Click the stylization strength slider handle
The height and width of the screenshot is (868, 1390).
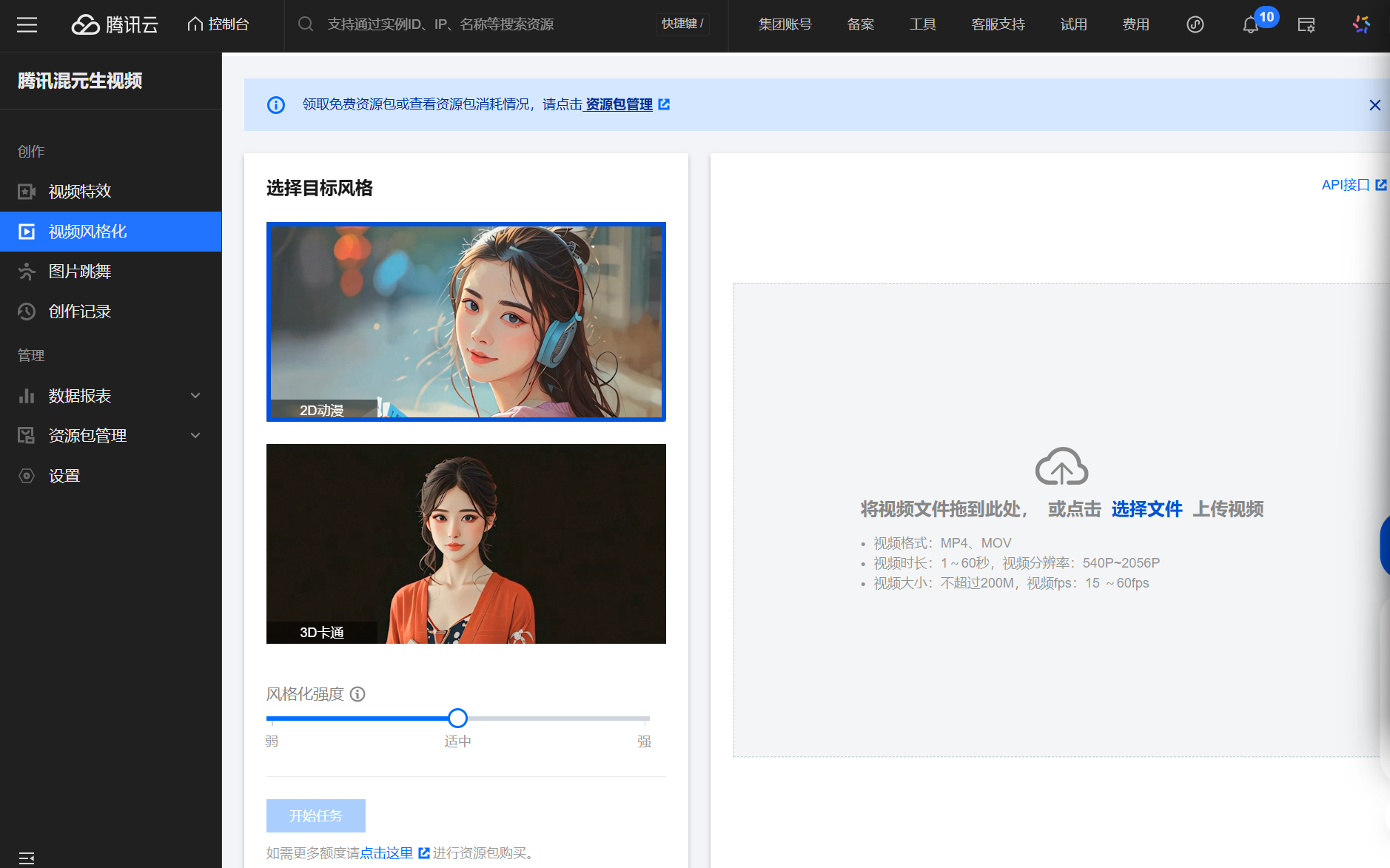[458, 718]
